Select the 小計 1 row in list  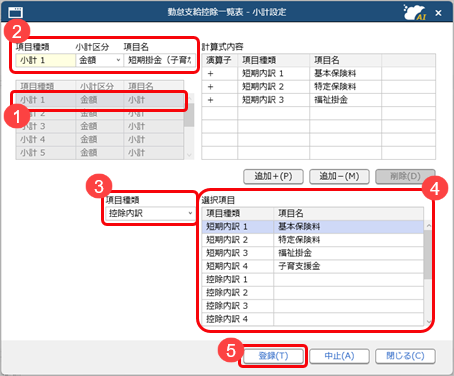(100, 100)
